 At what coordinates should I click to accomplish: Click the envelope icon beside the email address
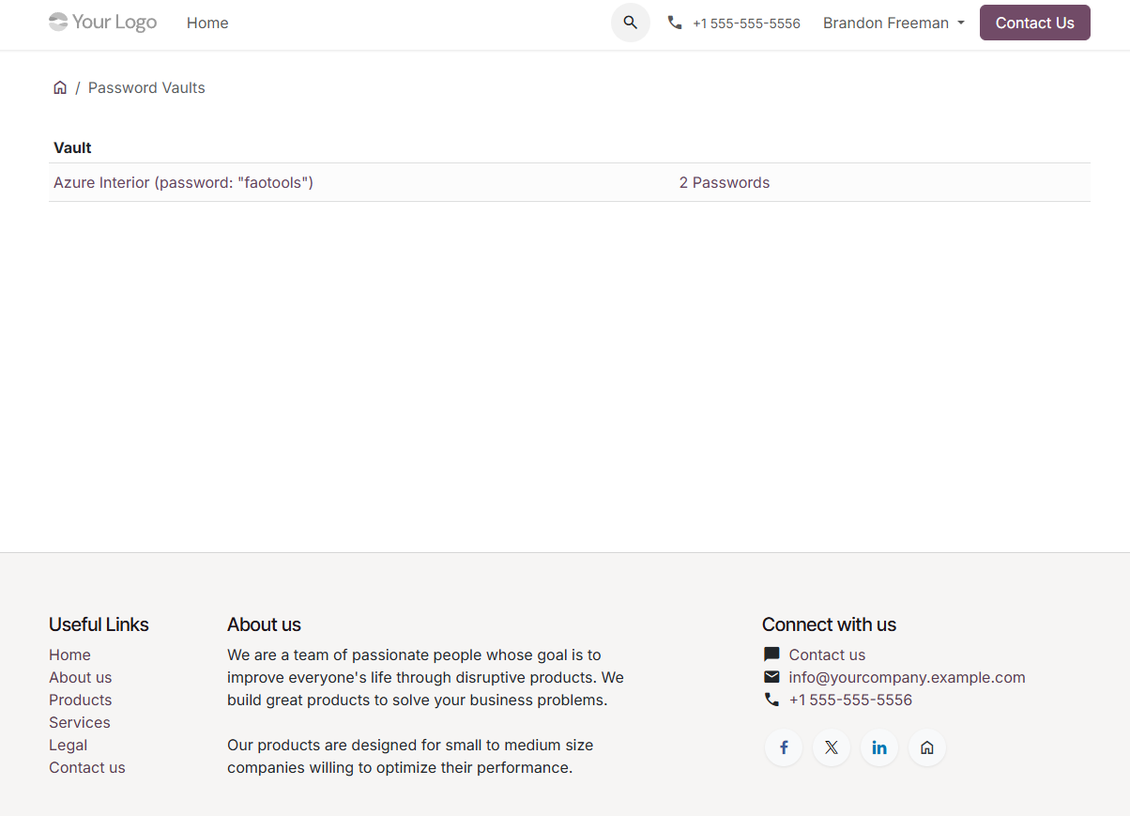(771, 677)
